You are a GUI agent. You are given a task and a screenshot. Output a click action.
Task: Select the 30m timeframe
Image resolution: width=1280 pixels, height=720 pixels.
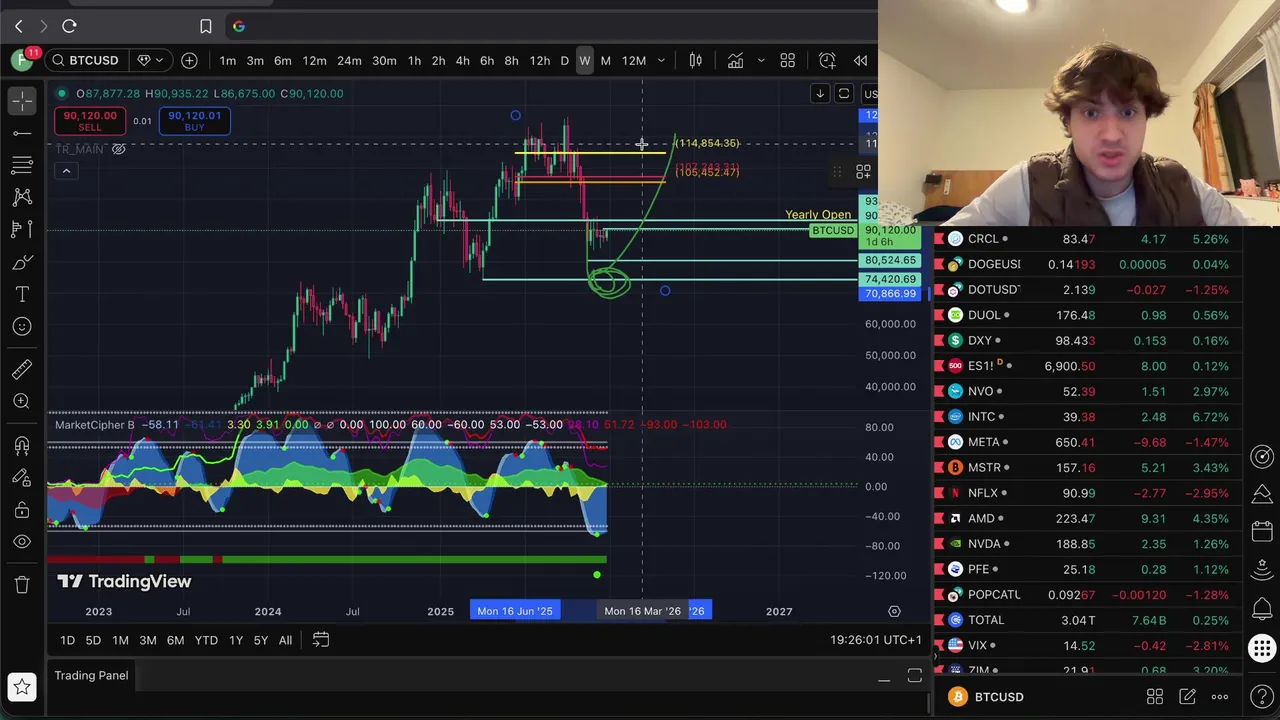click(384, 61)
